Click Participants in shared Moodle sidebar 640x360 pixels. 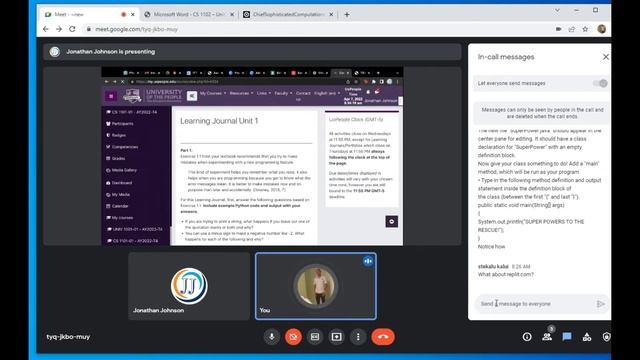tap(120, 123)
